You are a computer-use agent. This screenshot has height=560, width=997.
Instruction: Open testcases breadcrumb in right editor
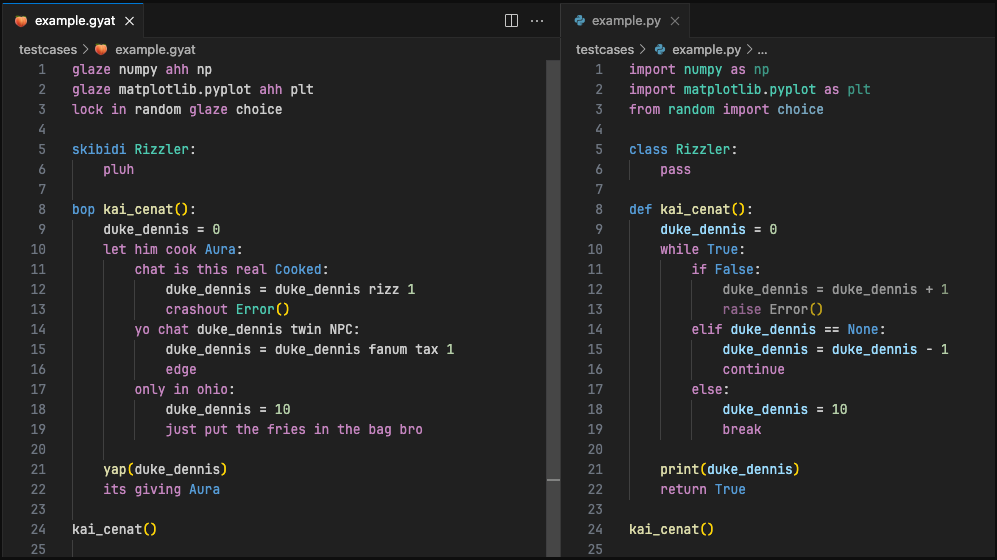tap(605, 49)
